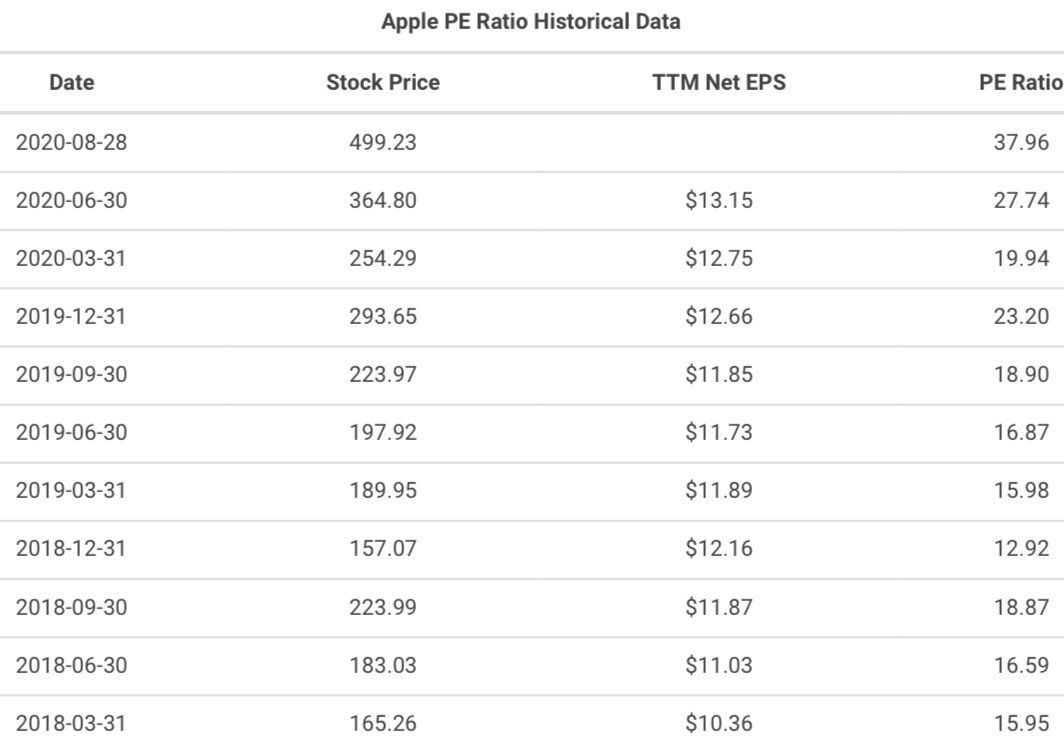Click the 16.87 PE ratio value

(x=1021, y=432)
